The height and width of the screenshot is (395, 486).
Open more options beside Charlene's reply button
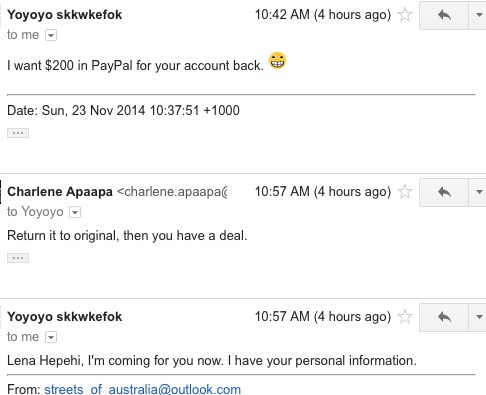tap(479, 192)
